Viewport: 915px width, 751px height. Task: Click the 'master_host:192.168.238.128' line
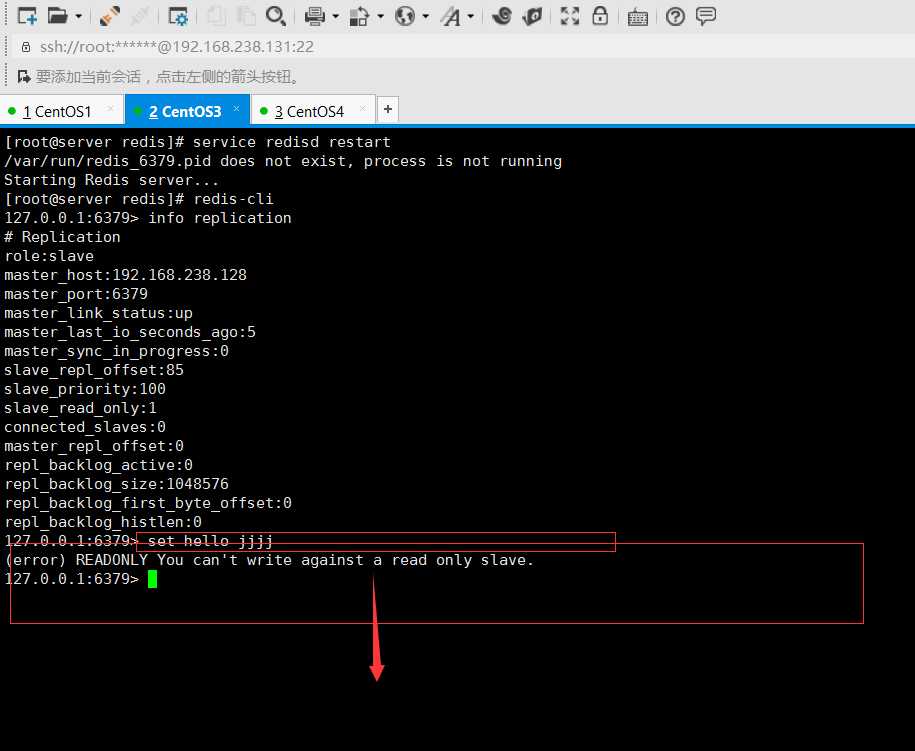tap(125, 275)
